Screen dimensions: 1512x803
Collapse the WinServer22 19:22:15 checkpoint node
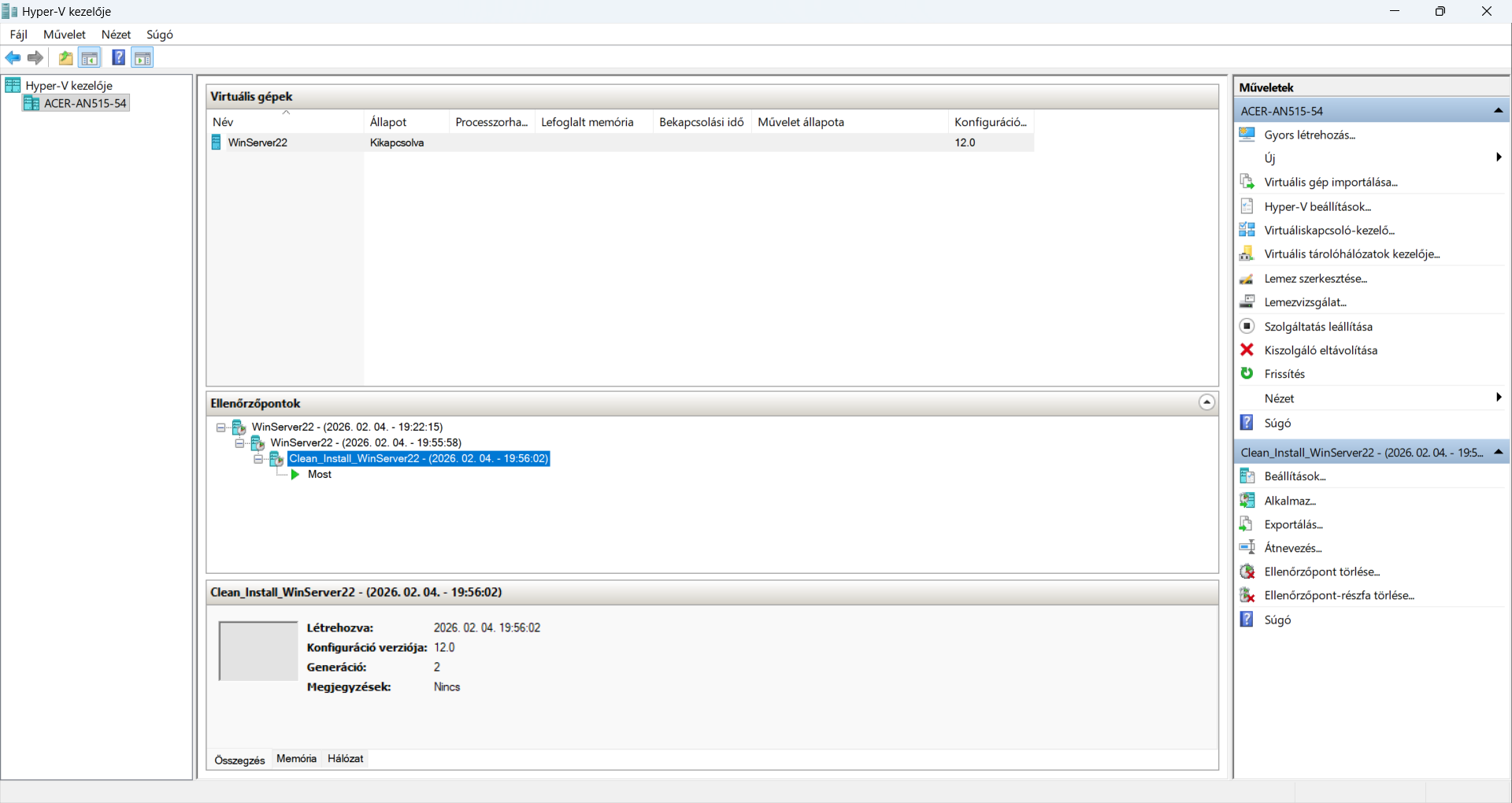[221, 427]
